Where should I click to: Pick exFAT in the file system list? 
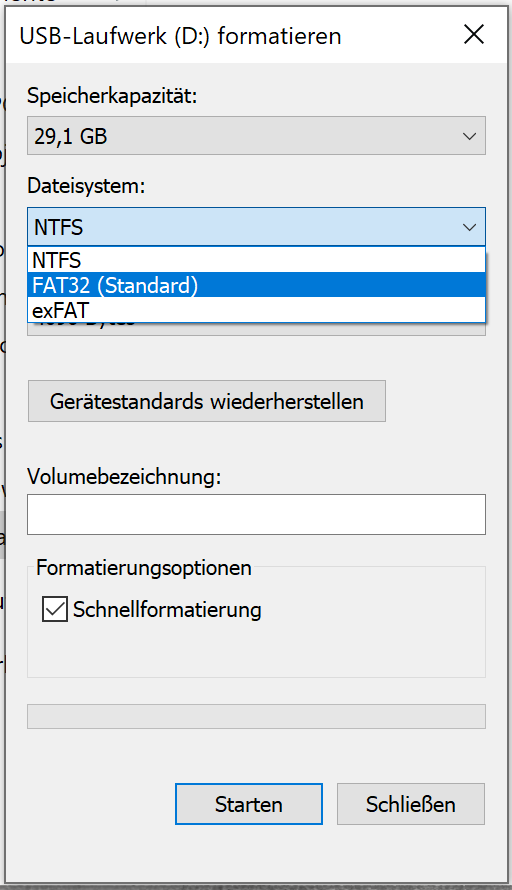256,310
